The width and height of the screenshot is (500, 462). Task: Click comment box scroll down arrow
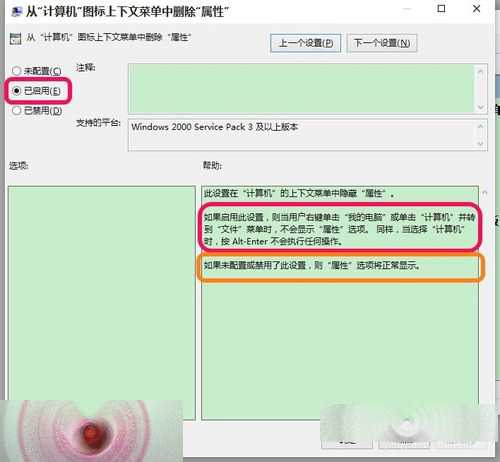click(480, 107)
